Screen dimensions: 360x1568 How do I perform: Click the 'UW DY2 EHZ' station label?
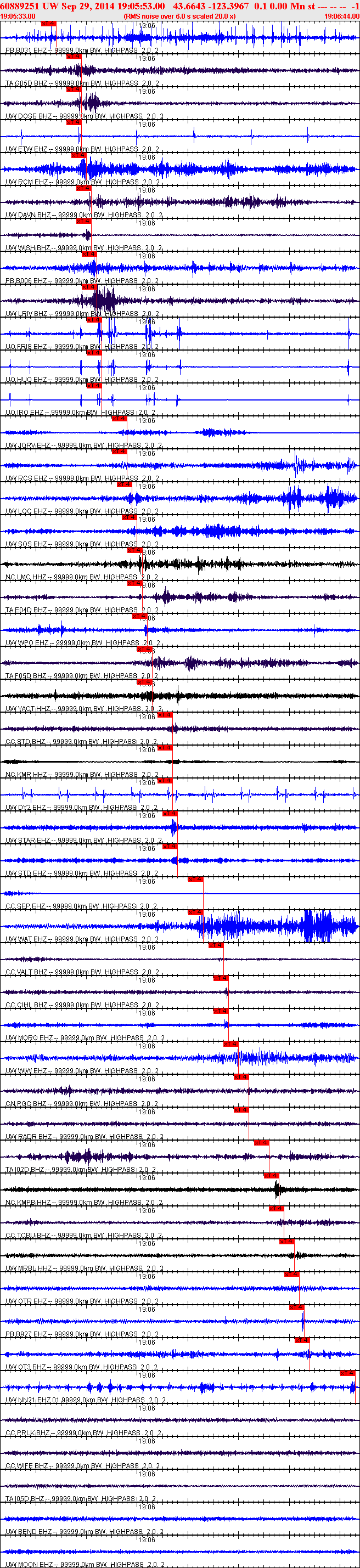(x=26, y=808)
